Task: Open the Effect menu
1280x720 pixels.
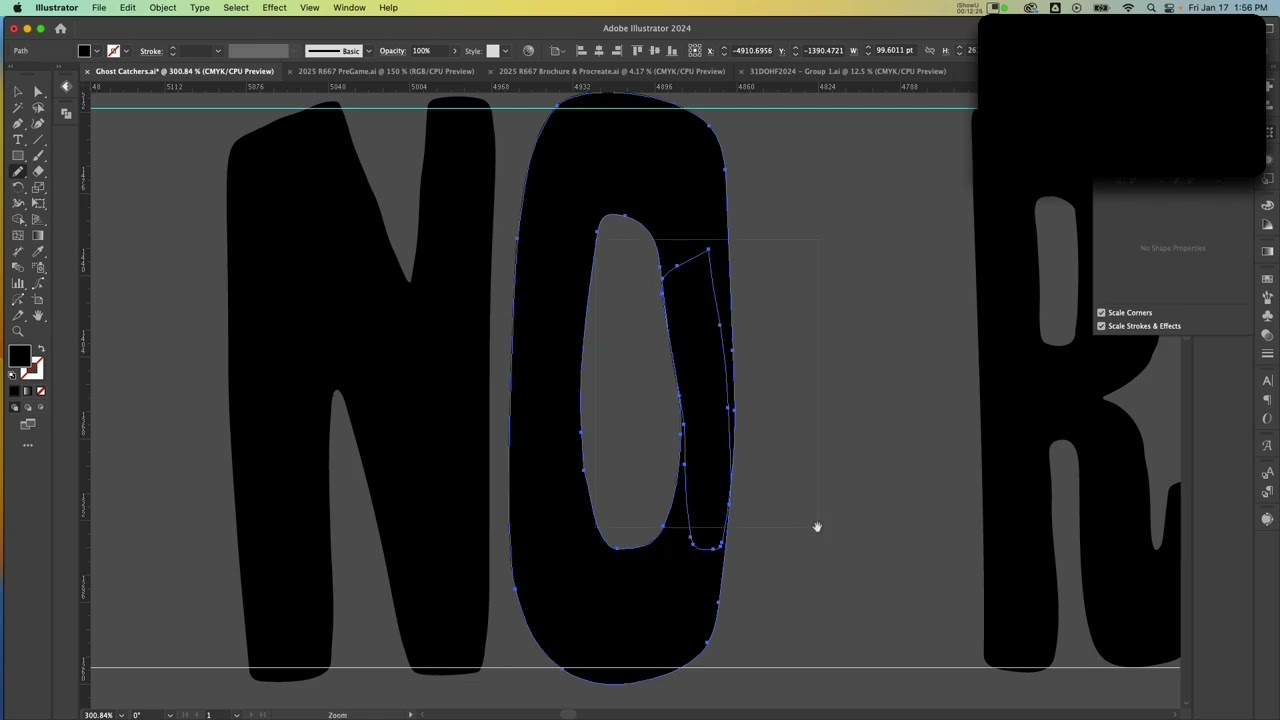Action: coord(274,8)
